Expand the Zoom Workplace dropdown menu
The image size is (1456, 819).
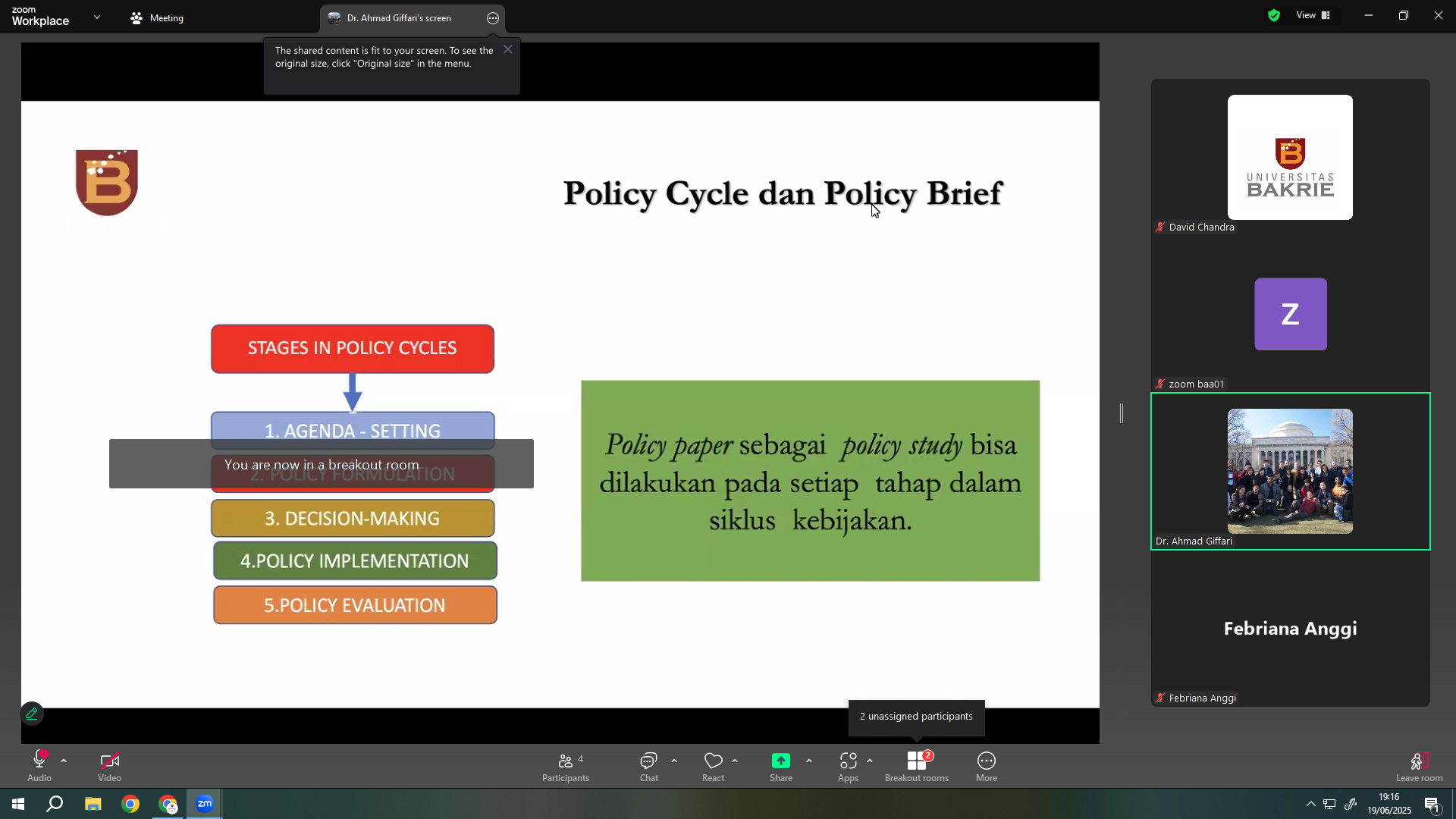97,17
